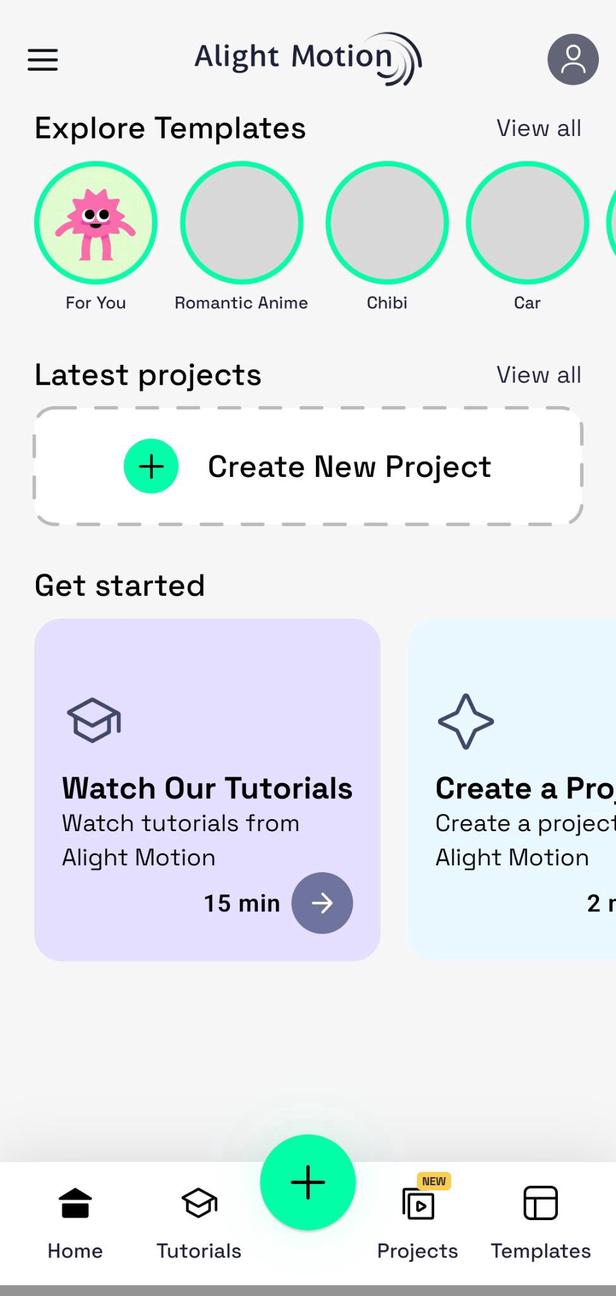Open the Projects tab
Image resolution: width=616 pixels, height=1296 pixels.
[417, 1221]
